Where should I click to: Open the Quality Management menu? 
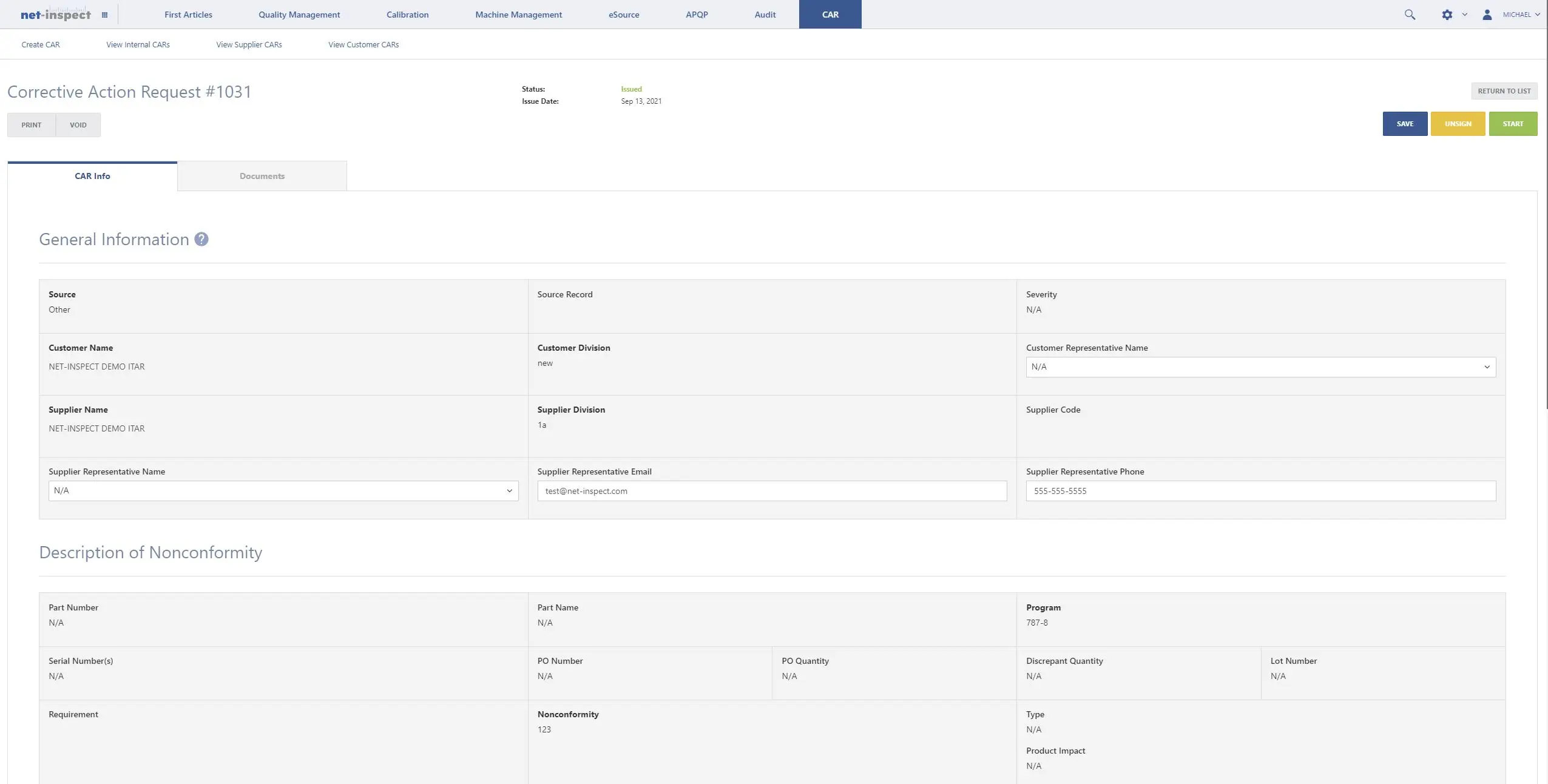coord(299,14)
